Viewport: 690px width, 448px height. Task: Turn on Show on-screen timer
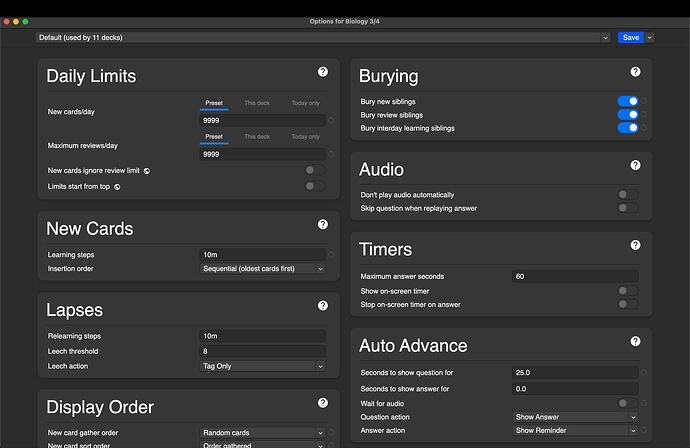pos(627,291)
